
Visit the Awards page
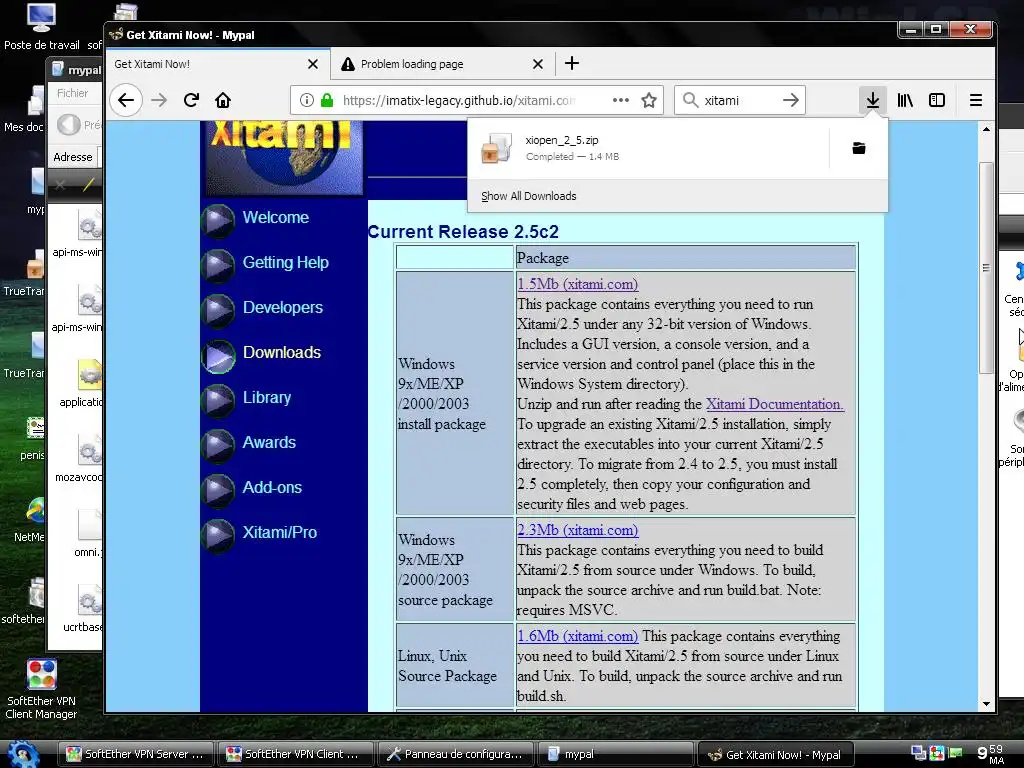pos(269,443)
